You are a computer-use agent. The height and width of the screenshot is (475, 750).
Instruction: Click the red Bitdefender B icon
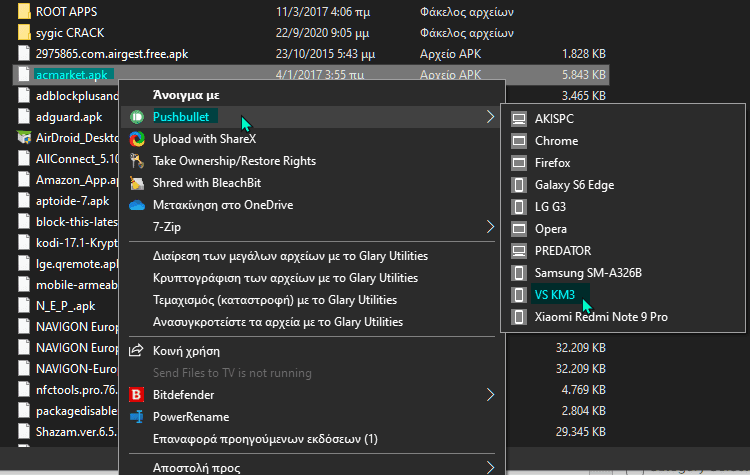pyautogui.click(x=137, y=395)
